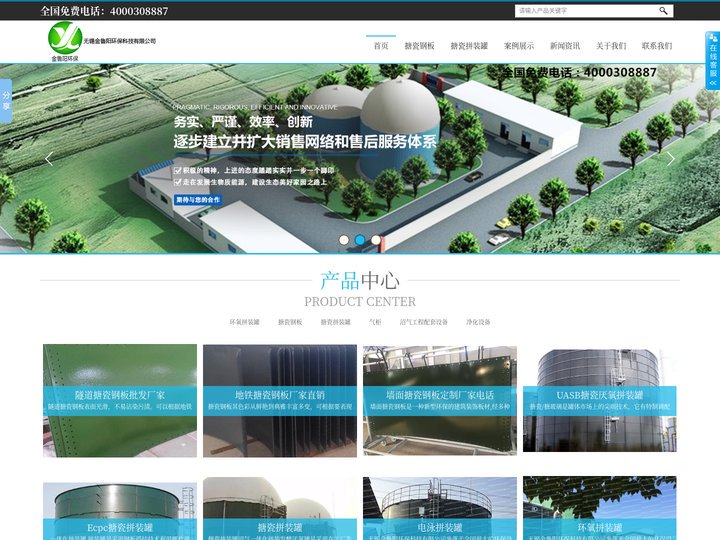
Task: Open the 搪瓷拼装罐 menu item
Action: click(469, 45)
